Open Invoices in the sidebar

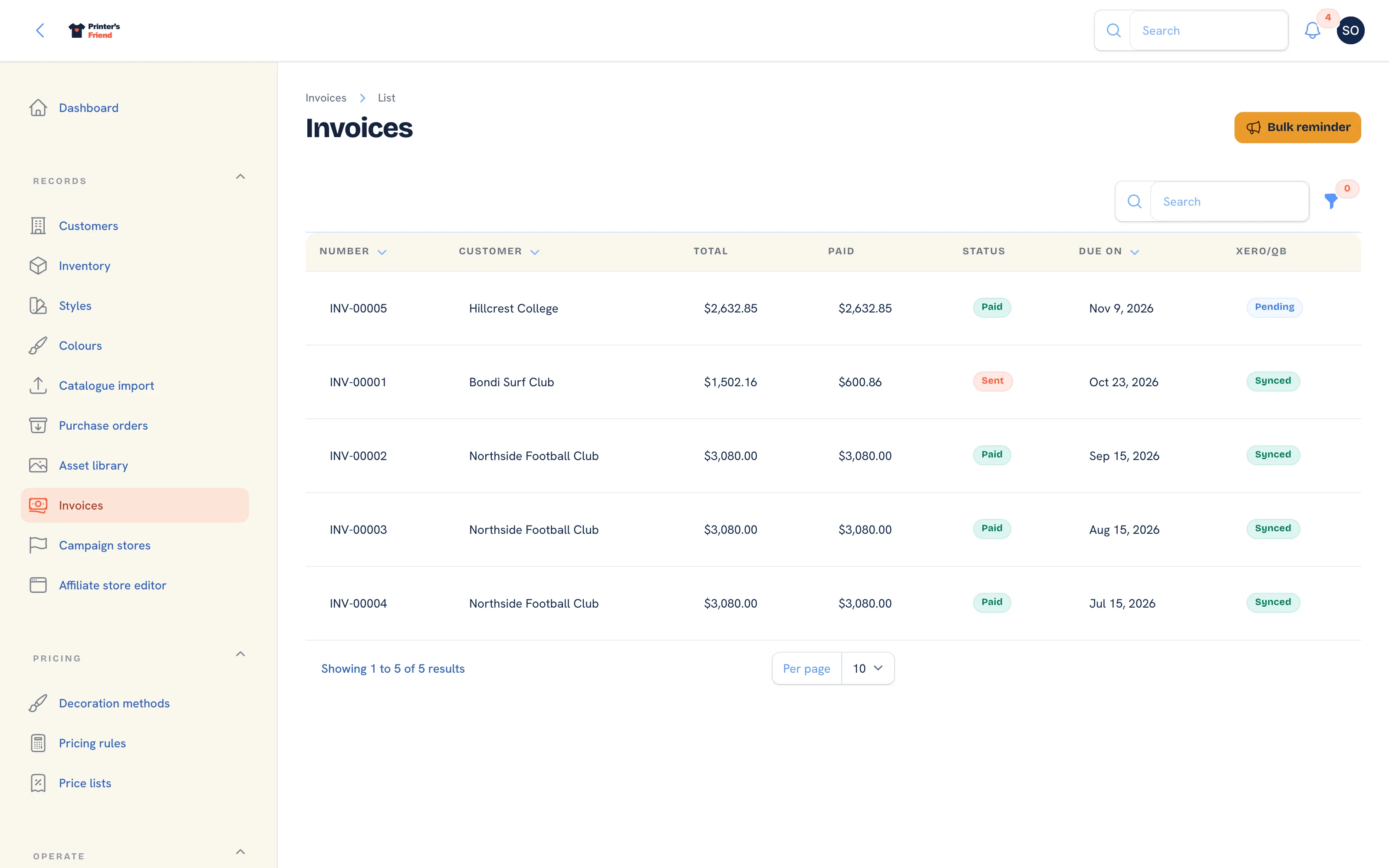pos(135,505)
